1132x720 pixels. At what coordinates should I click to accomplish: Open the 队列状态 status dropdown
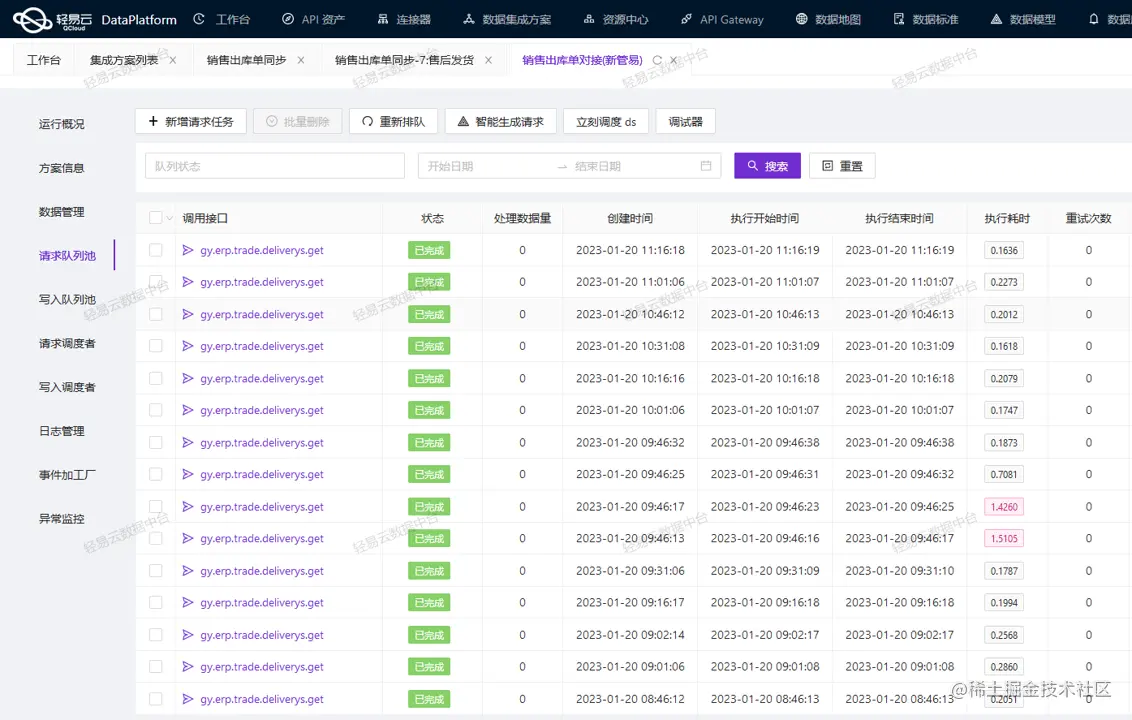274,164
